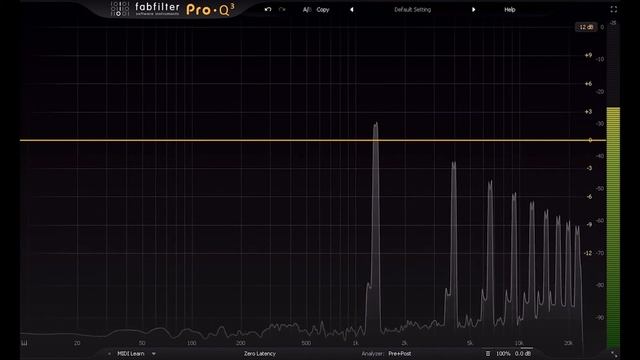Click the 100 Hz frequency label

point(191,343)
